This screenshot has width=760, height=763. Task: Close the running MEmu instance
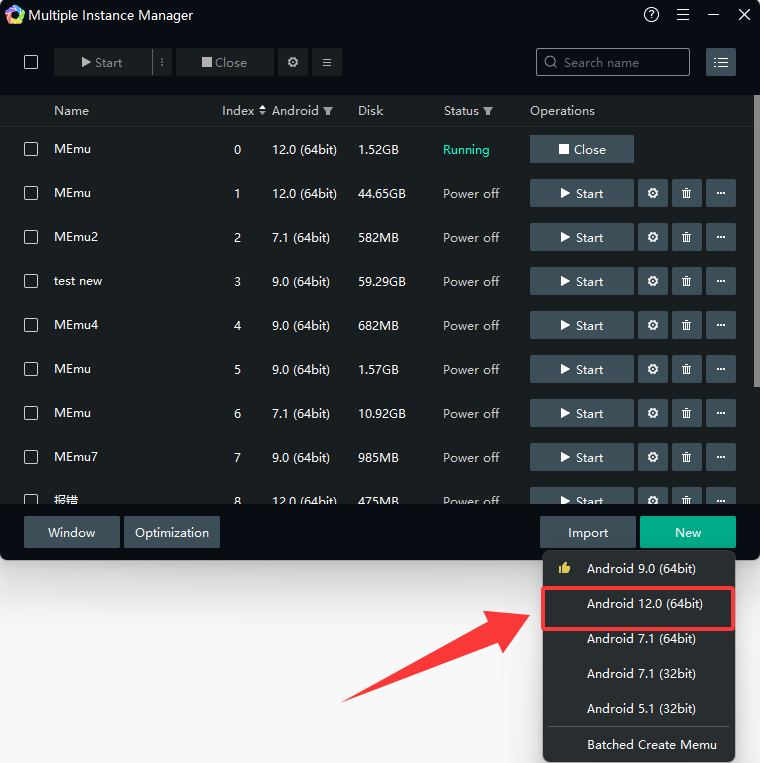pos(581,149)
